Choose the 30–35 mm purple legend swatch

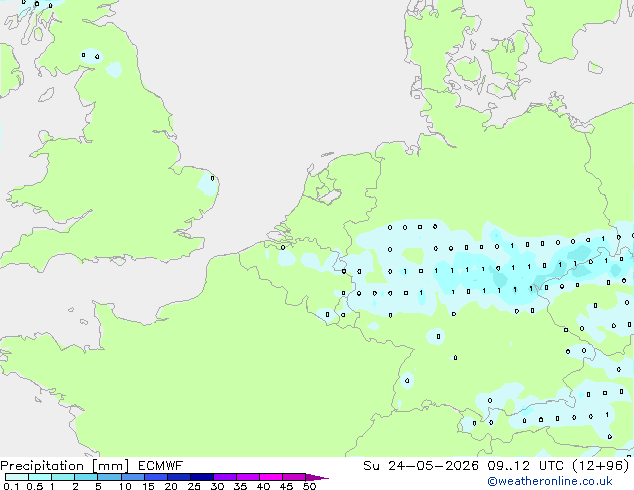pyautogui.click(x=225, y=477)
